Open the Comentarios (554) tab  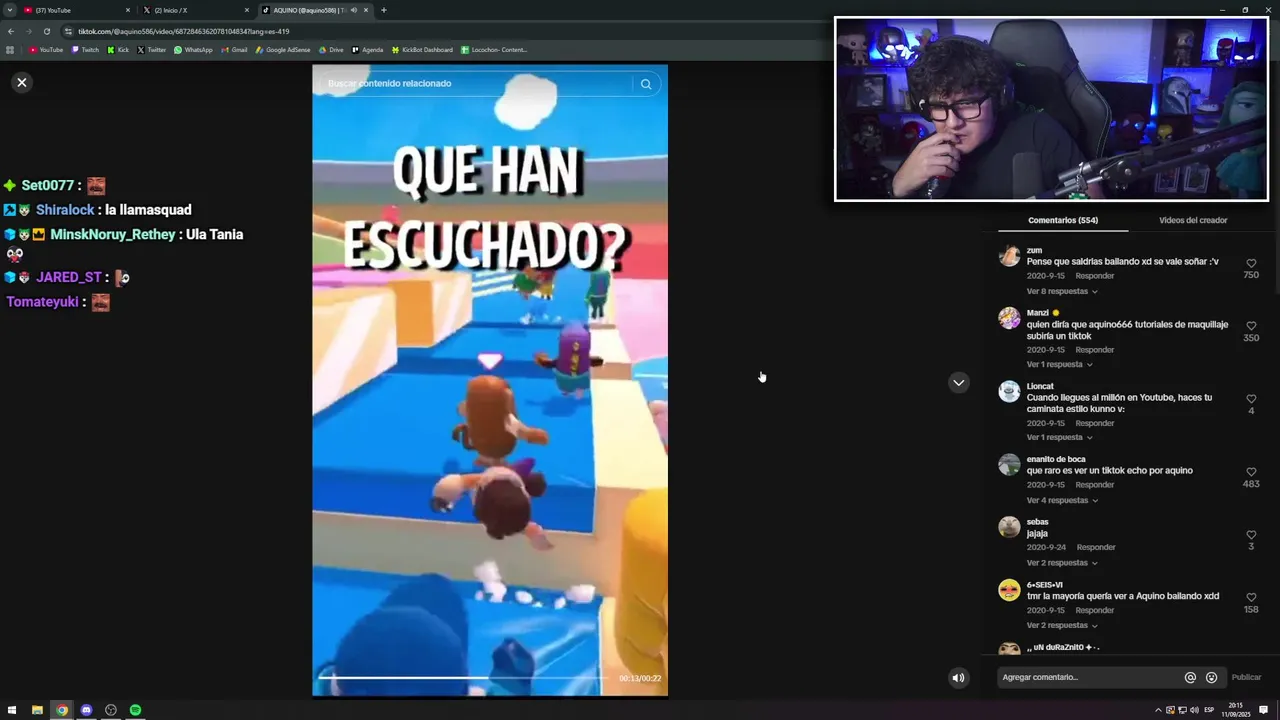pos(1062,220)
